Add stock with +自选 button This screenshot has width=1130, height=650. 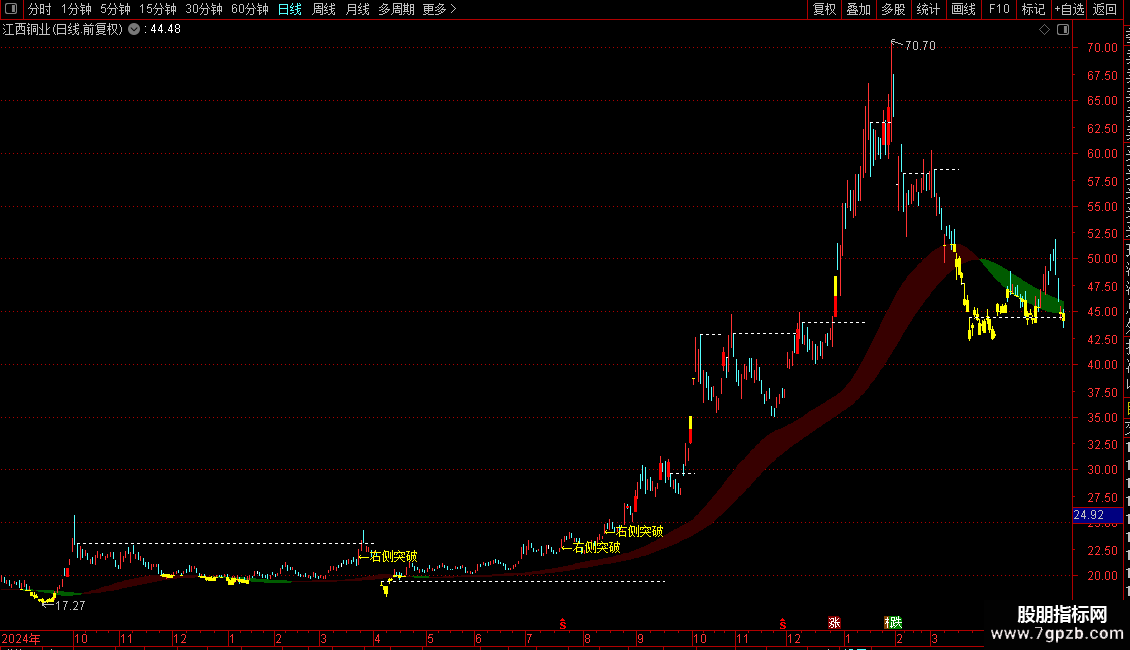tap(1069, 9)
